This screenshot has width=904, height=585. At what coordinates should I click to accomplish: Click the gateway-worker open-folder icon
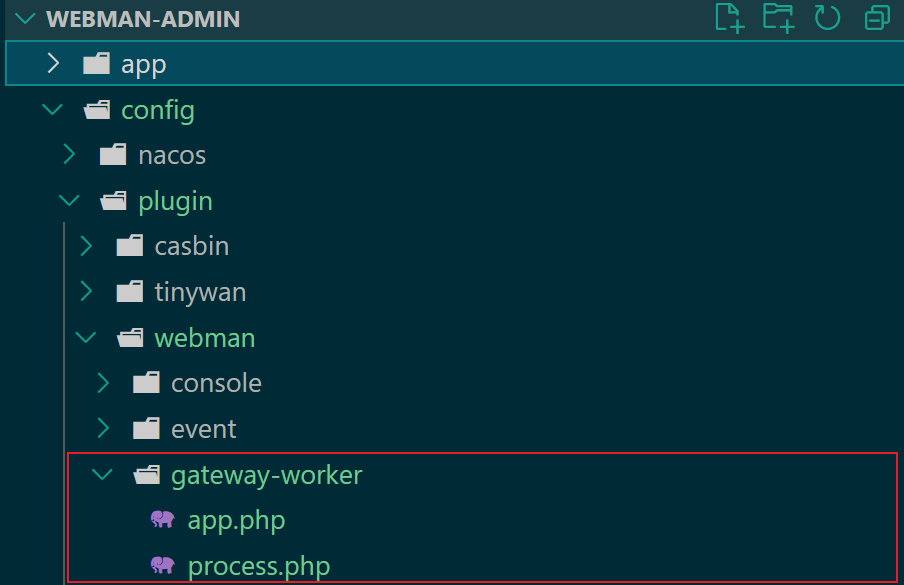[146, 474]
